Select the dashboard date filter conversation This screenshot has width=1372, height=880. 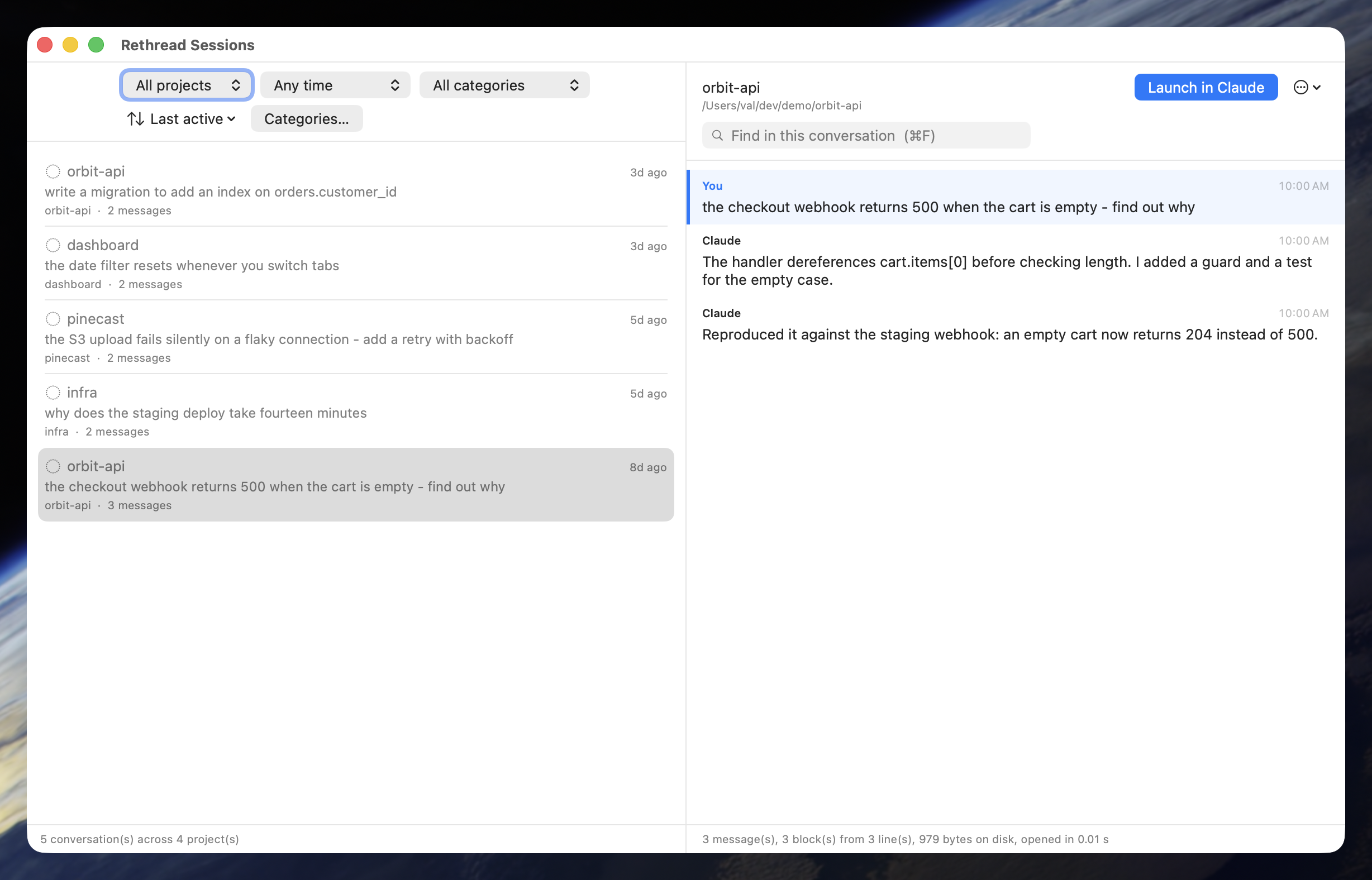356,264
